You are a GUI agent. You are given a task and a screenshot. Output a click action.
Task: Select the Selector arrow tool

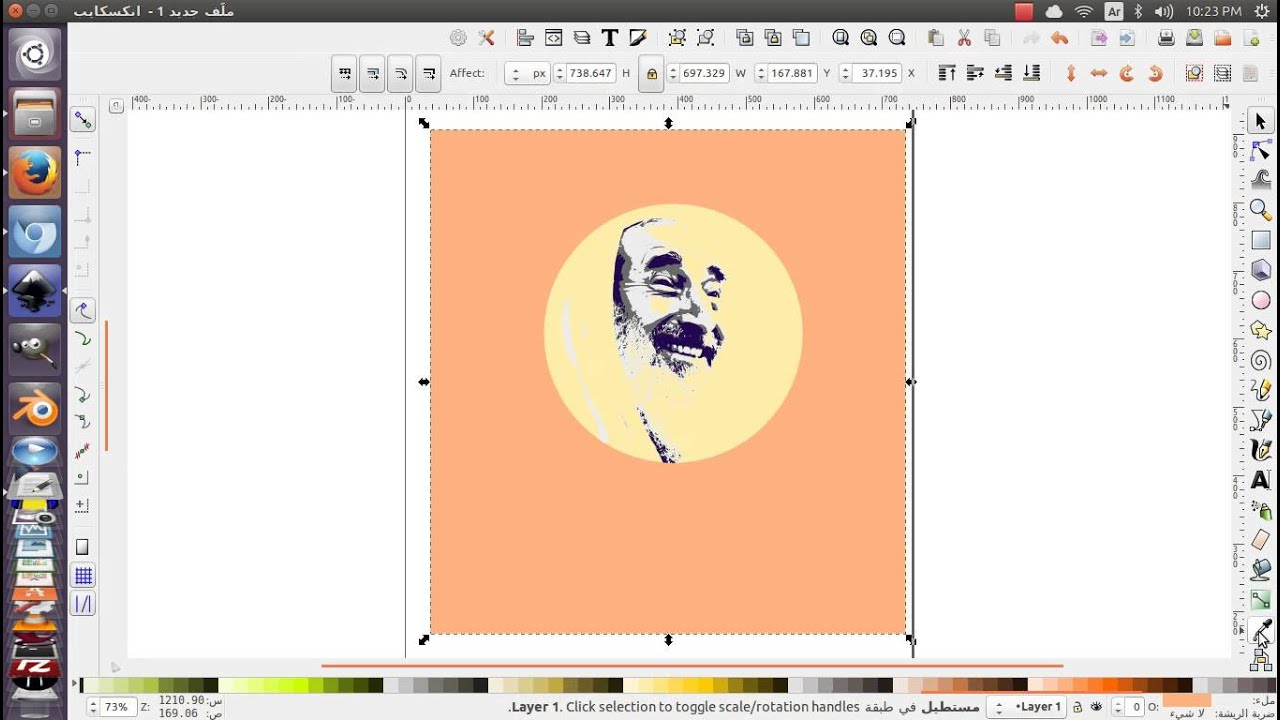1260,121
